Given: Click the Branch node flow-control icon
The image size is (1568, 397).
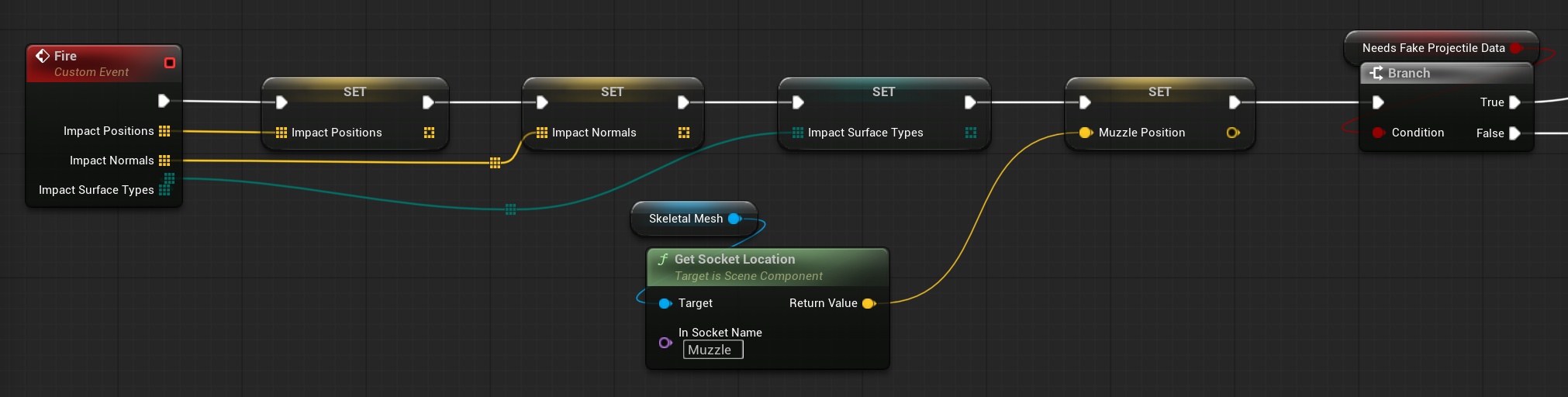Looking at the screenshot, I should click(1376, 73).
